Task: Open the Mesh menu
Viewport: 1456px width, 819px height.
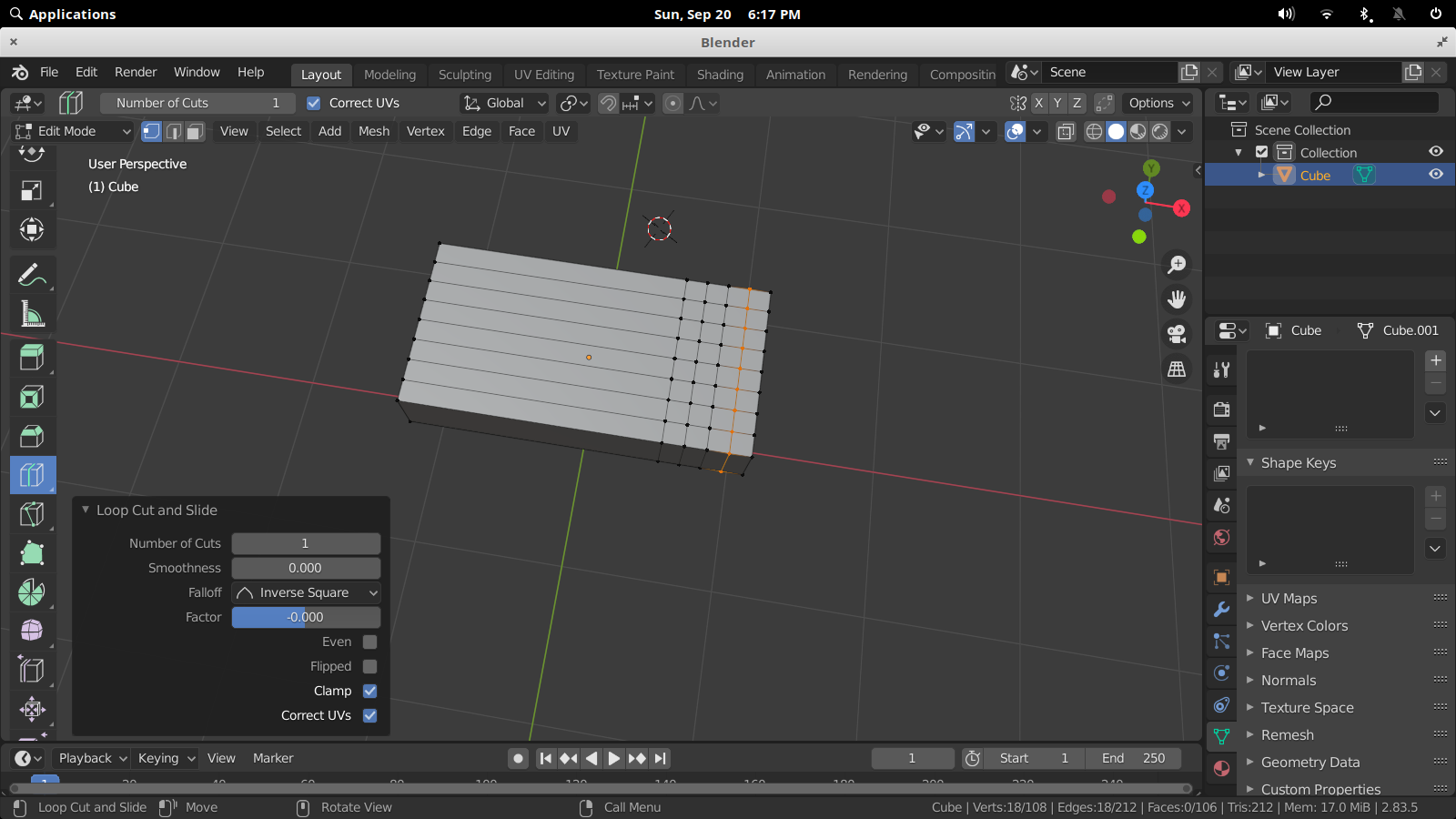Action: [x=373, y=131]
